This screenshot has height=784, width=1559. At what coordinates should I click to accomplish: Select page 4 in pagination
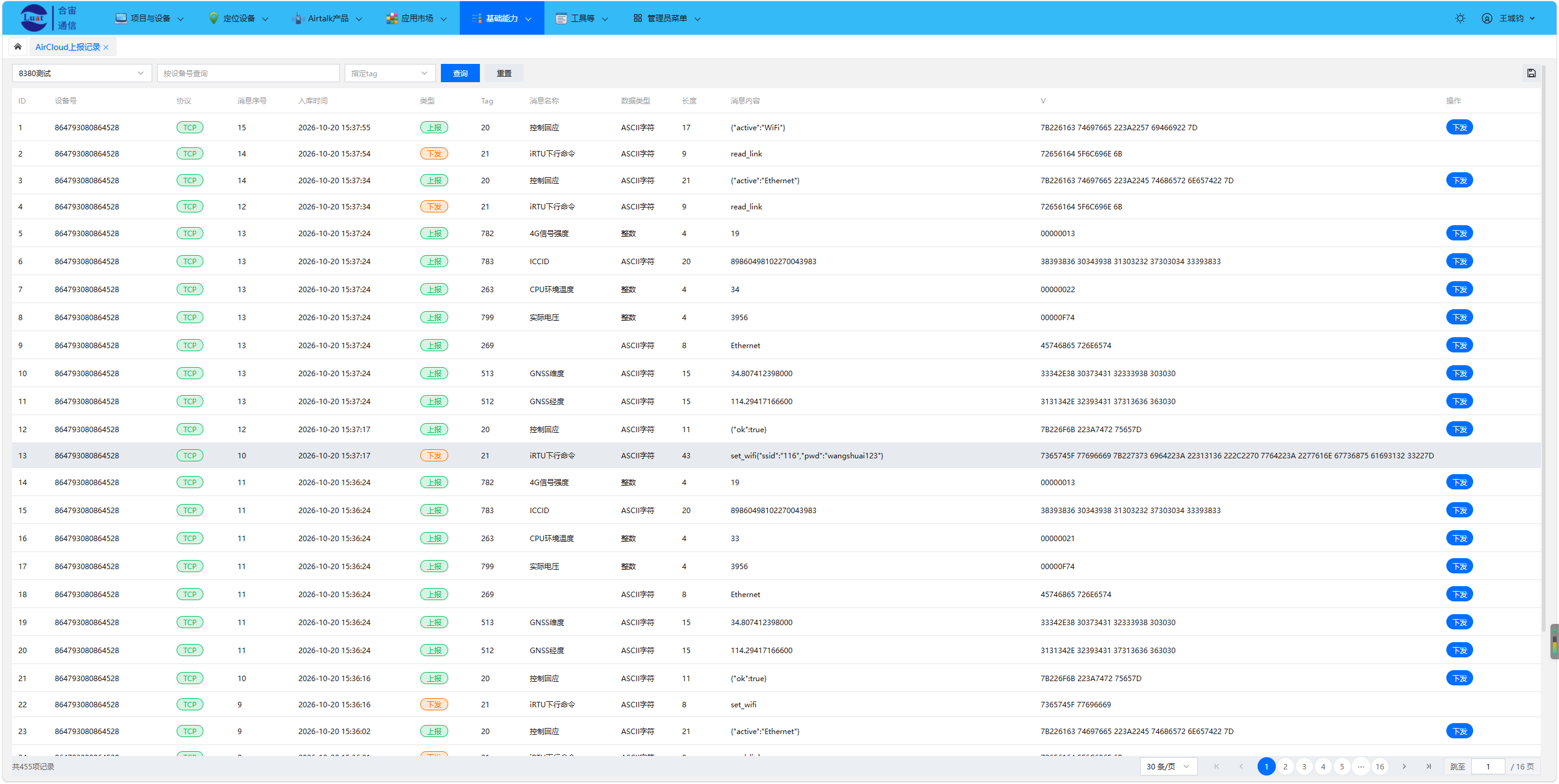click(1323, 766)
